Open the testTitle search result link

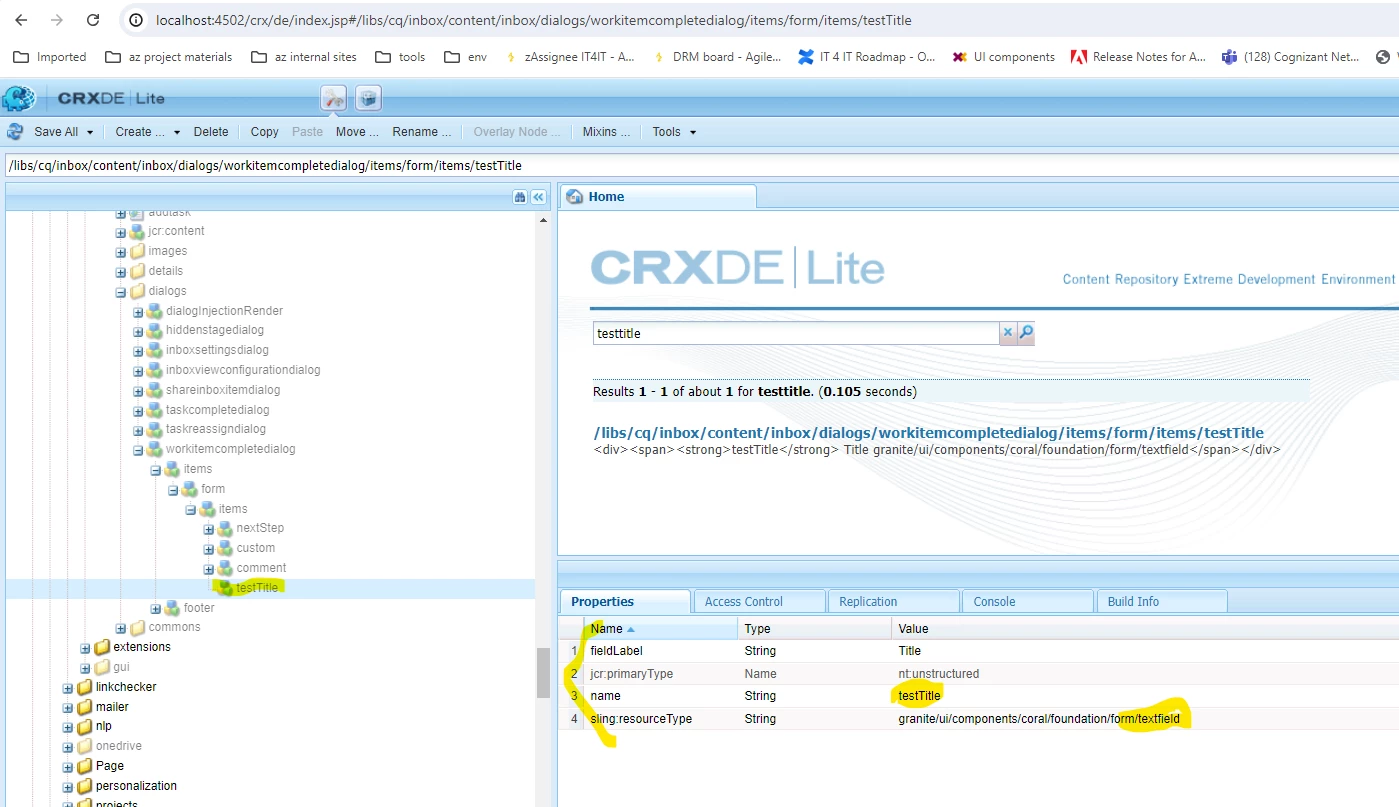(x=929, y=433)
